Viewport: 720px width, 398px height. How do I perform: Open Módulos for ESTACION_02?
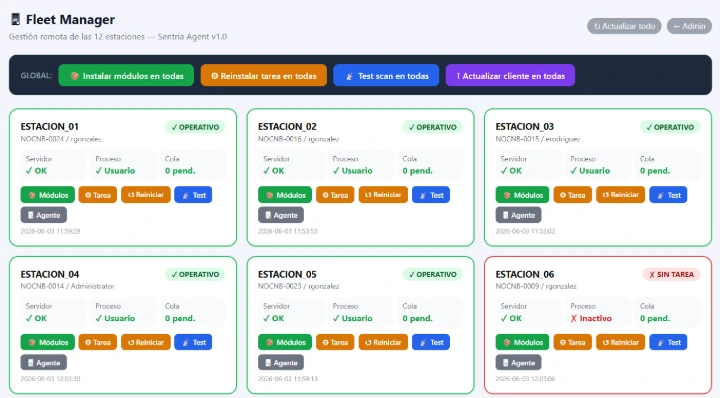point(285,195)
